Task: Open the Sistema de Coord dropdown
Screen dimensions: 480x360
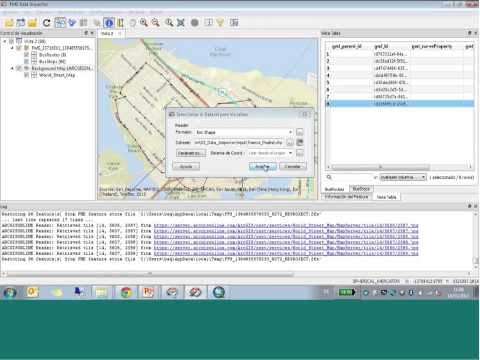Action: pyautogui.click(x=270, y=153)
